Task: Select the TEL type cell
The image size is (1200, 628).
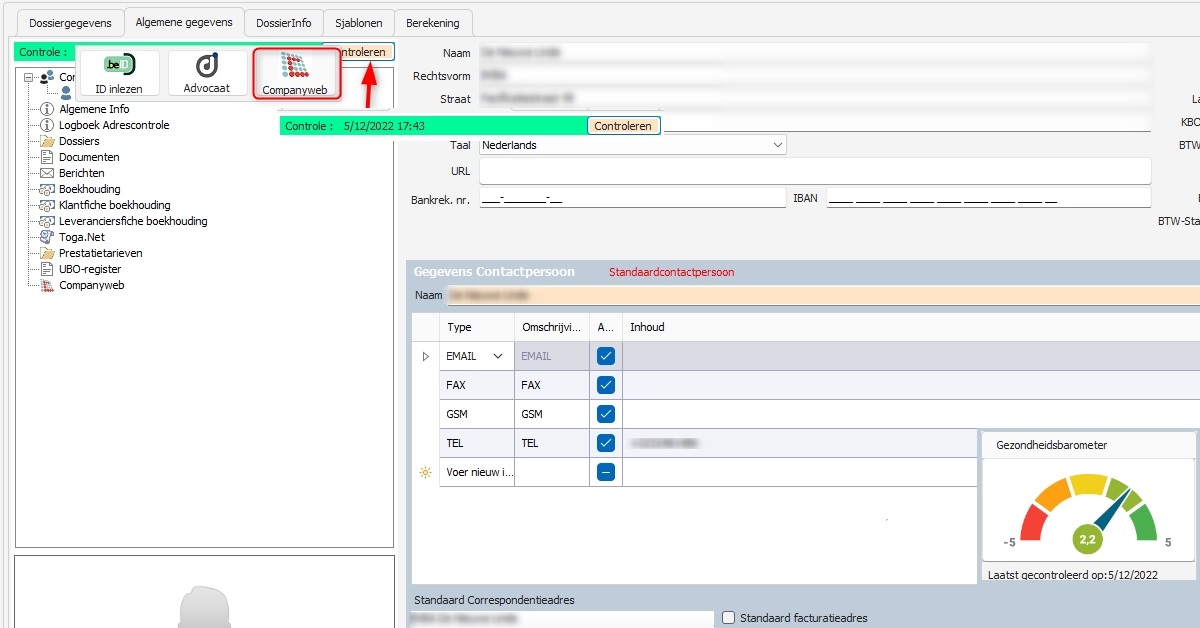Action: tap(476, 443)
